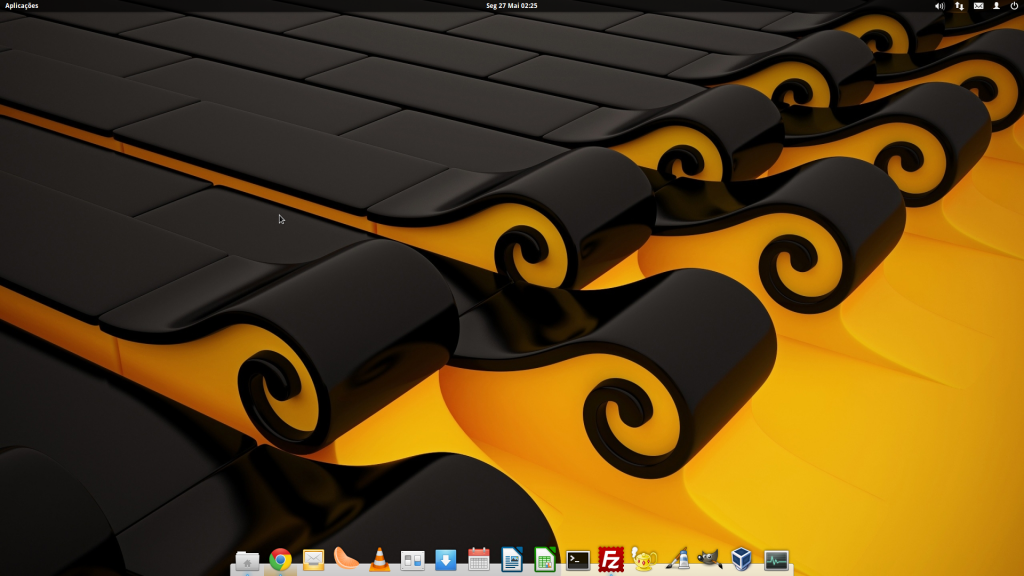1024x576 pixels.
Task: Open the Terminal from the dock
Action: (578, 560)
